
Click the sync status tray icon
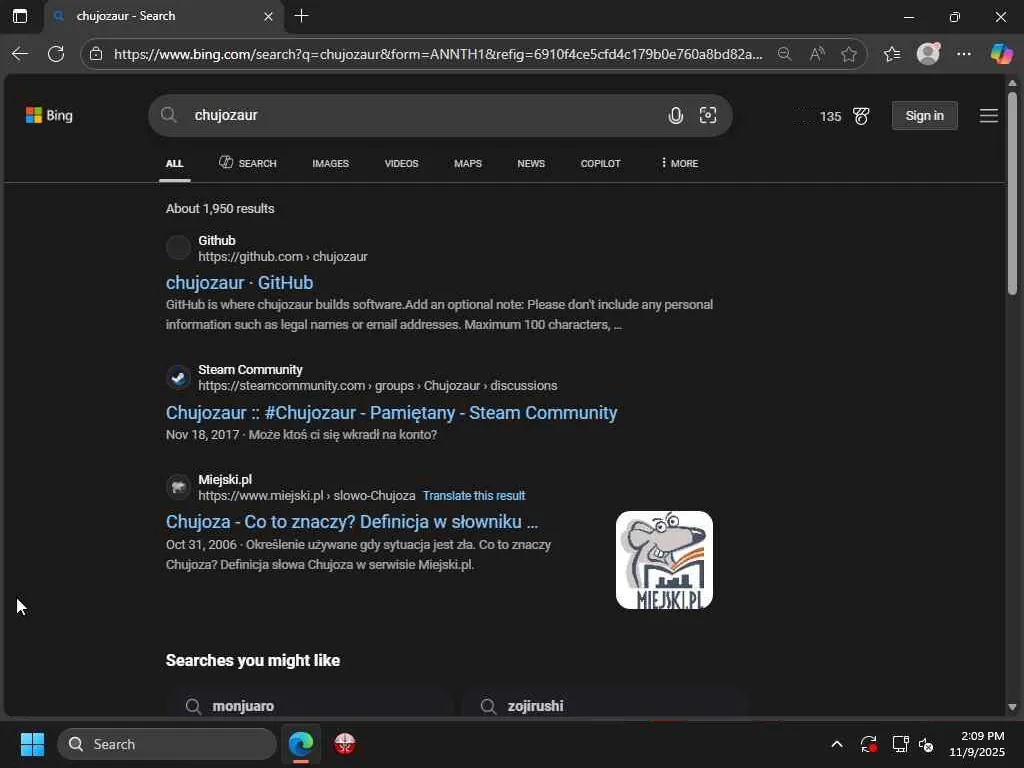(x=868, y=744)
